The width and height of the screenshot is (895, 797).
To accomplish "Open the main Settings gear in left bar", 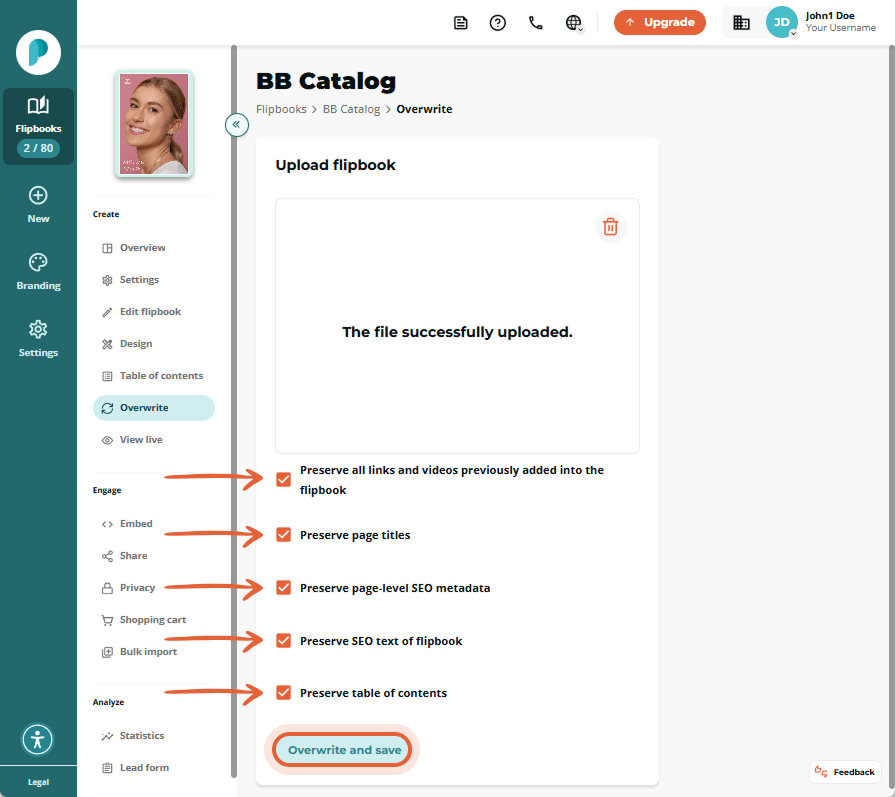I will pyautogui.click(x=38, y=329).
